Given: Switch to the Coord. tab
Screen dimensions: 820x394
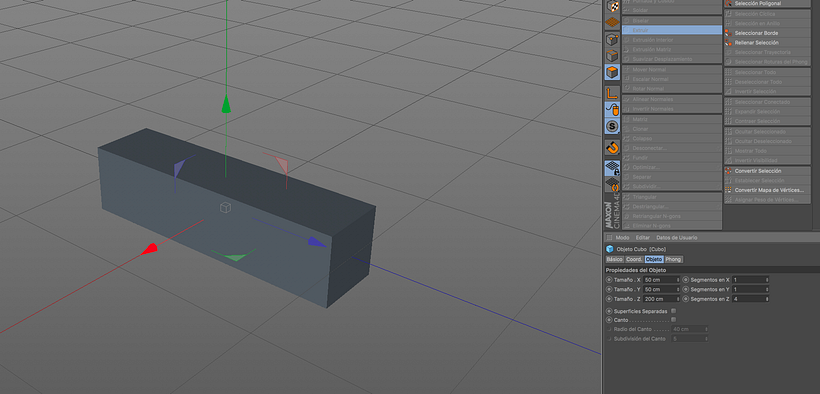Looking at the screenshot, I should [634, 260].
